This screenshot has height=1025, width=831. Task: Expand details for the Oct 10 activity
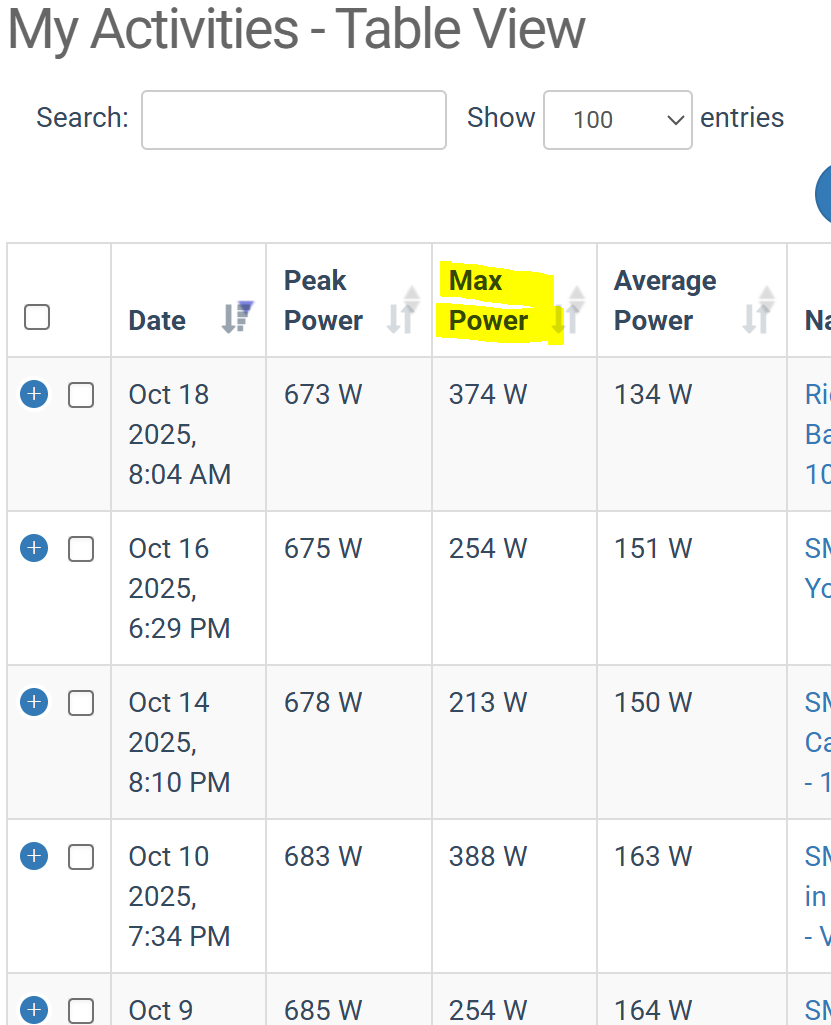[x=34, y=856]
